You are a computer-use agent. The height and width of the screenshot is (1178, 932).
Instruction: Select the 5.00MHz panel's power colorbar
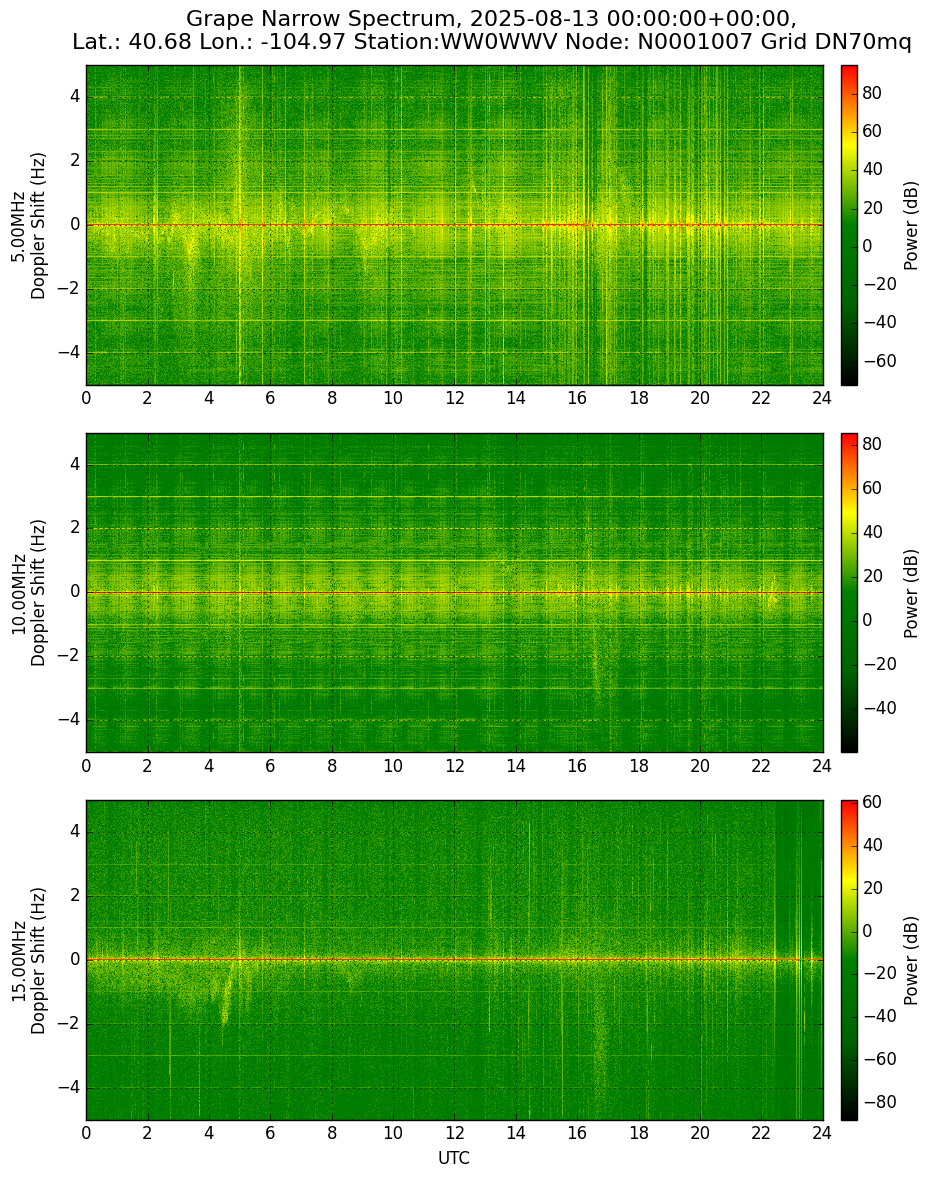coord(849,225)
